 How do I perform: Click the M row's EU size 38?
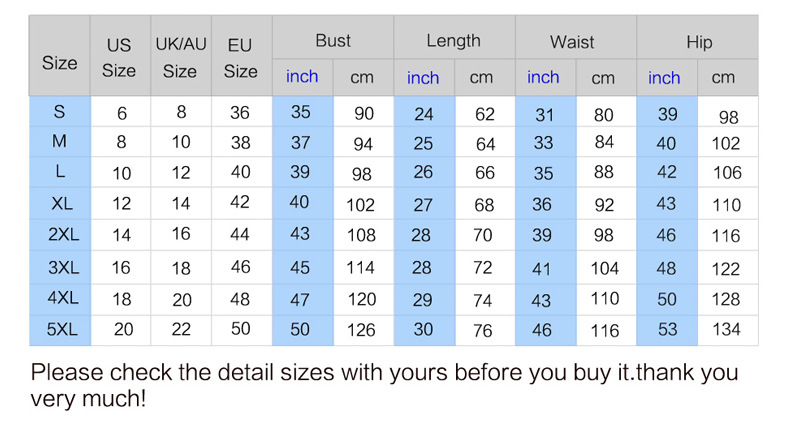pos(240,143)
